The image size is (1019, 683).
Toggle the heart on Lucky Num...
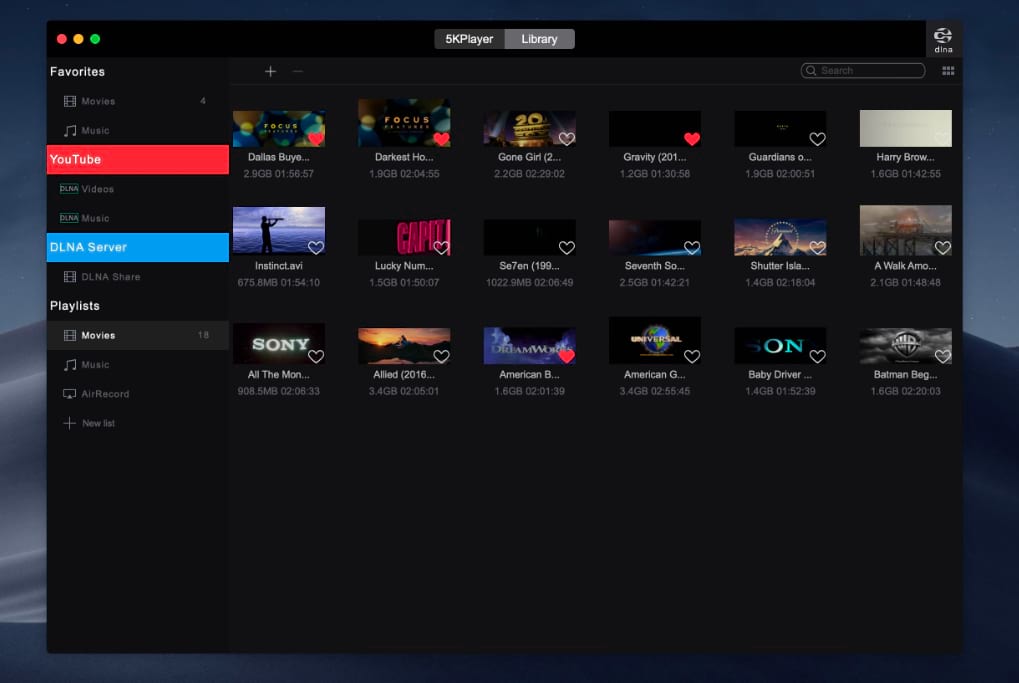(441, 247)
